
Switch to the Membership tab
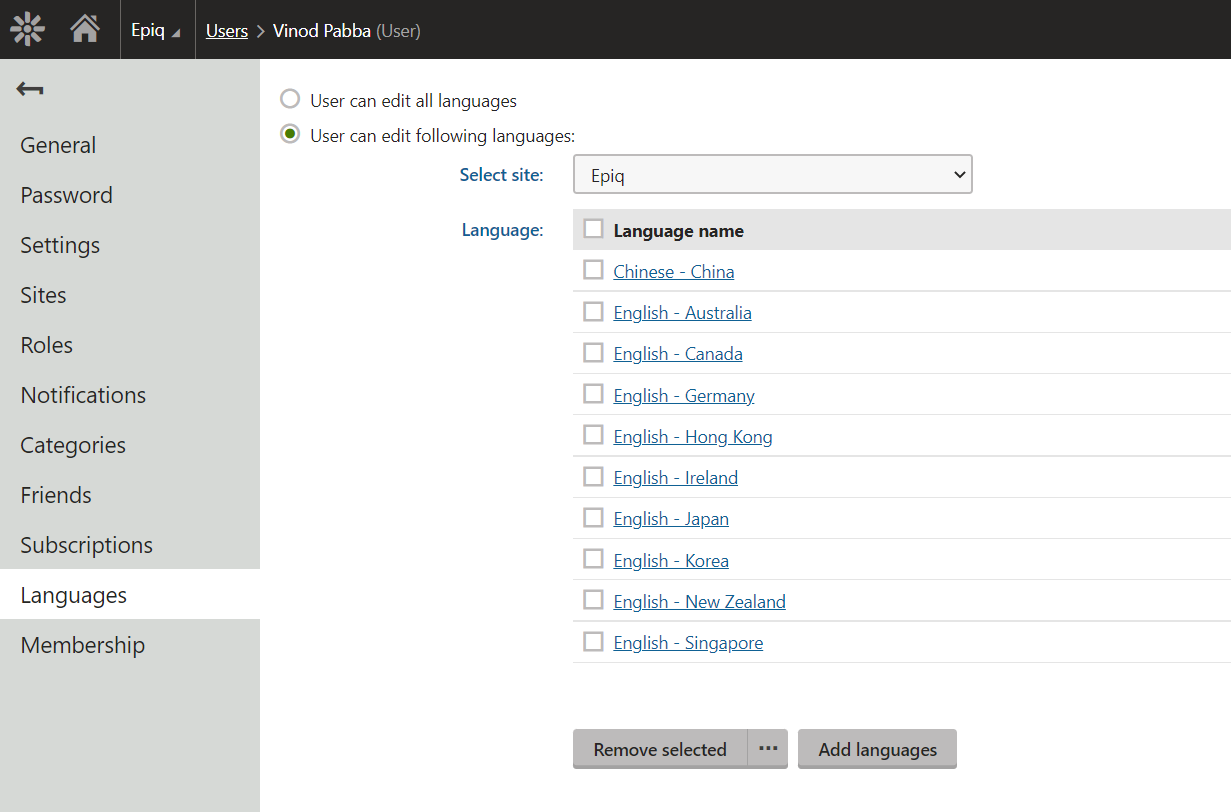coord(83,645)
